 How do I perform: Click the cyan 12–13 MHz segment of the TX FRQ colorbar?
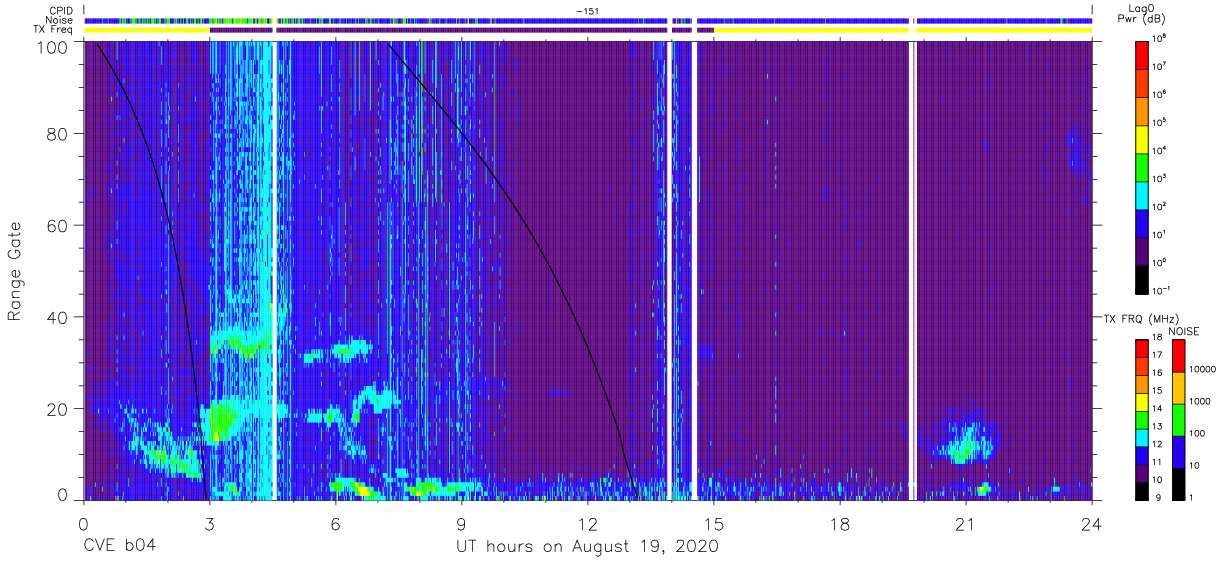click(x=1142, y=436)
